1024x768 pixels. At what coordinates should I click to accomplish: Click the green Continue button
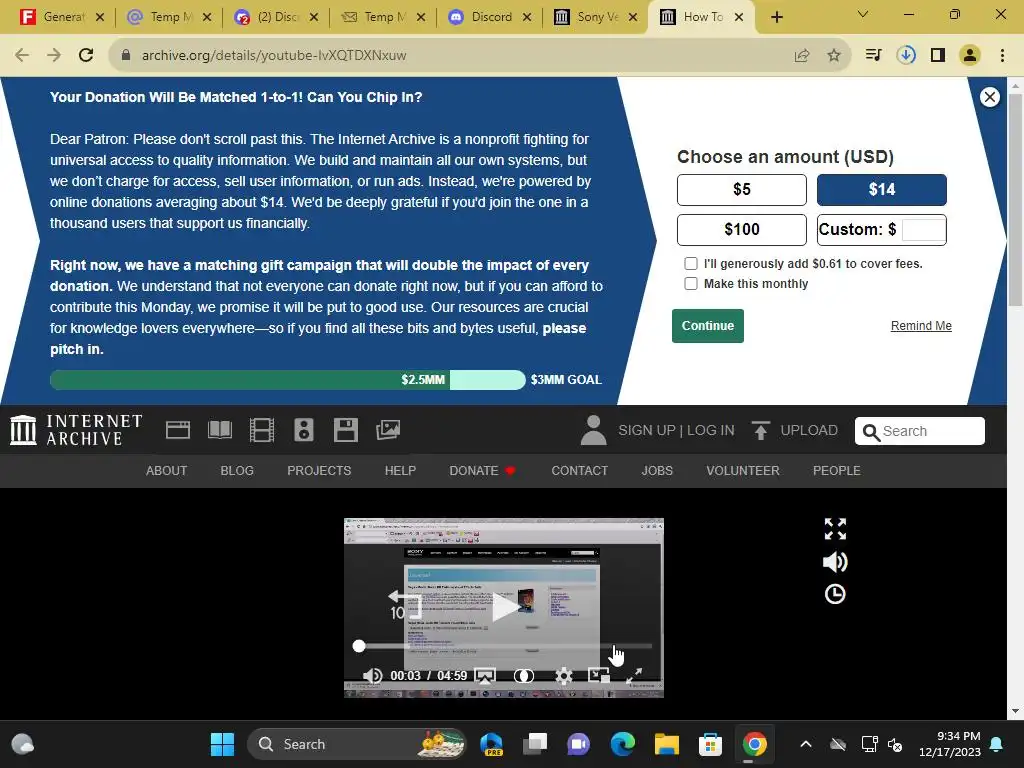click(x=708, y=326)
